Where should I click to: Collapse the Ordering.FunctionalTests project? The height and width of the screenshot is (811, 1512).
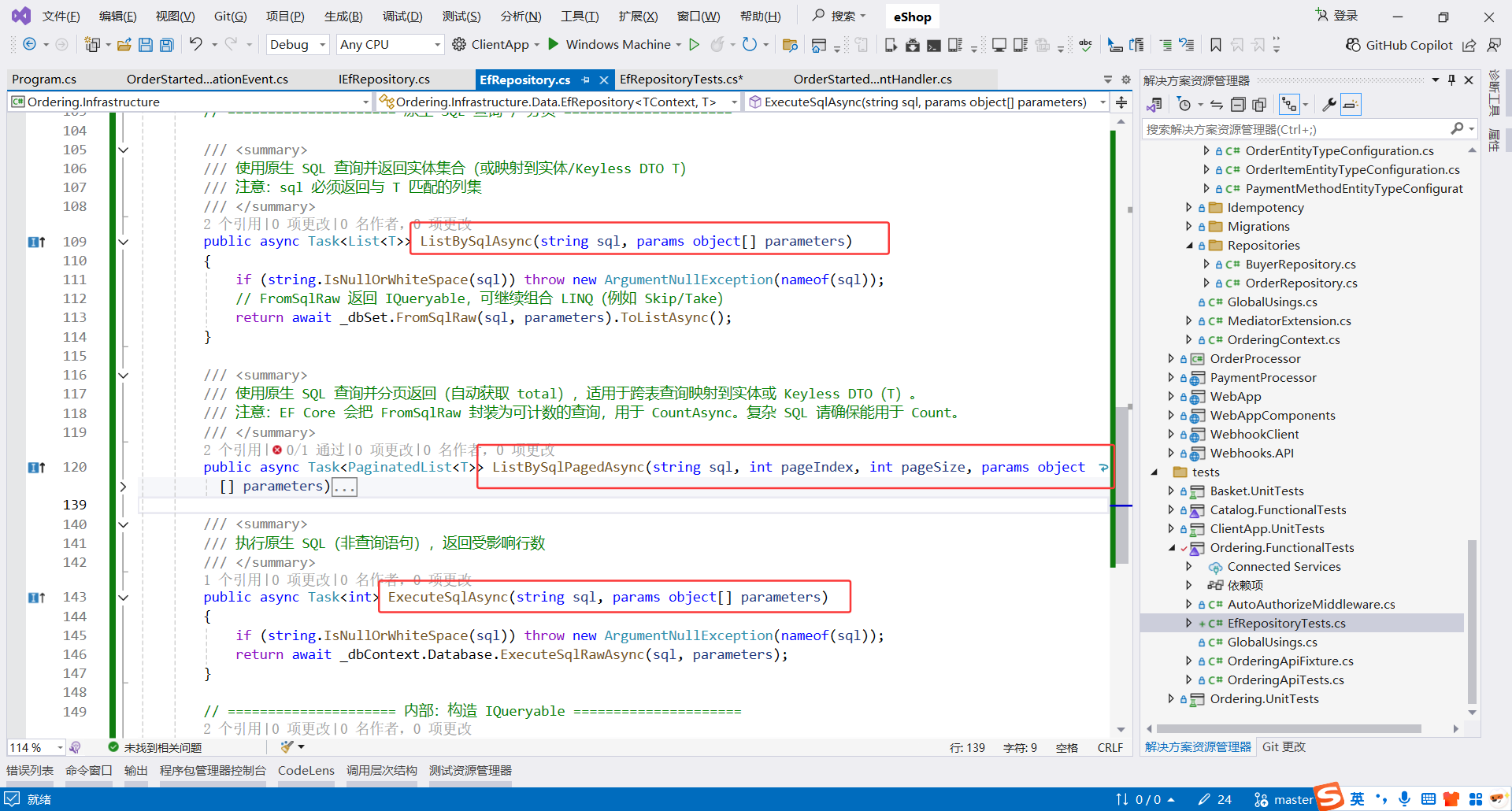(1171, 548)
